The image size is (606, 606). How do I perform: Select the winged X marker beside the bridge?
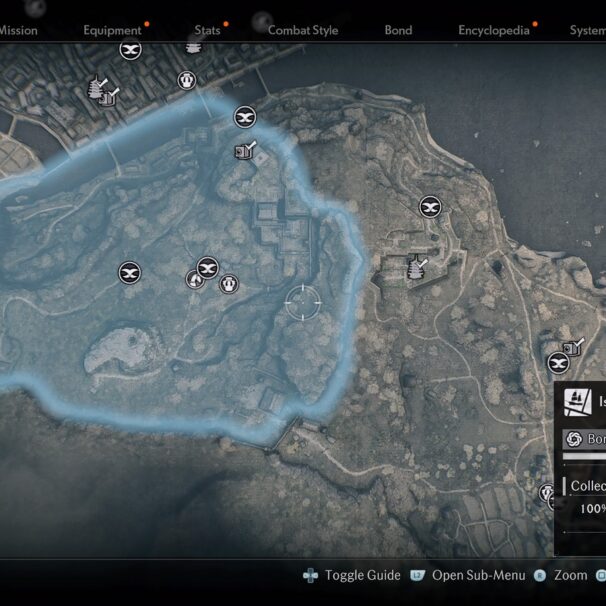point(245,117)
